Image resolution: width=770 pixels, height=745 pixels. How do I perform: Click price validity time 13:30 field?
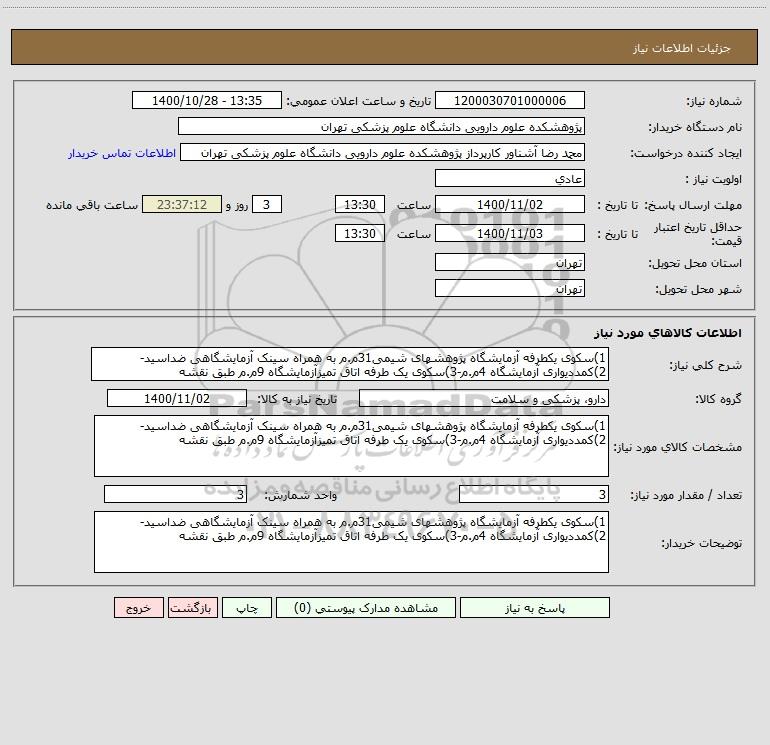(359, 233)
